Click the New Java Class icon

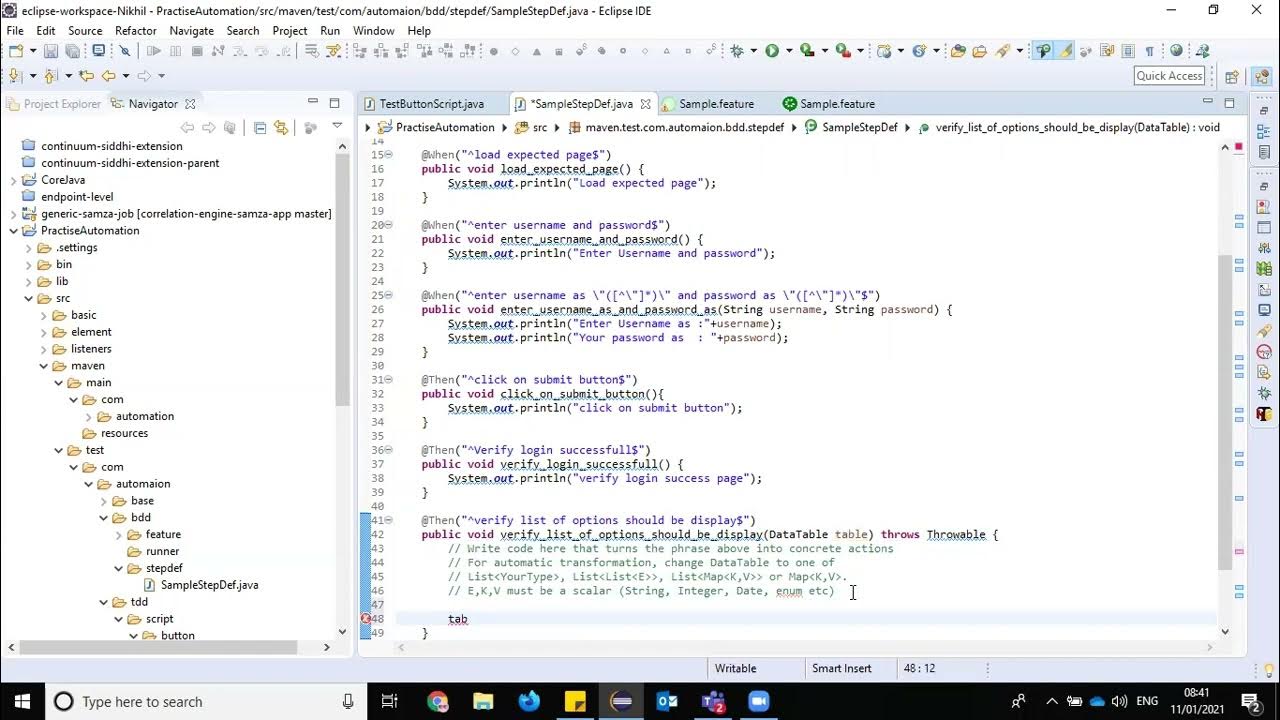tap(919, 50)
